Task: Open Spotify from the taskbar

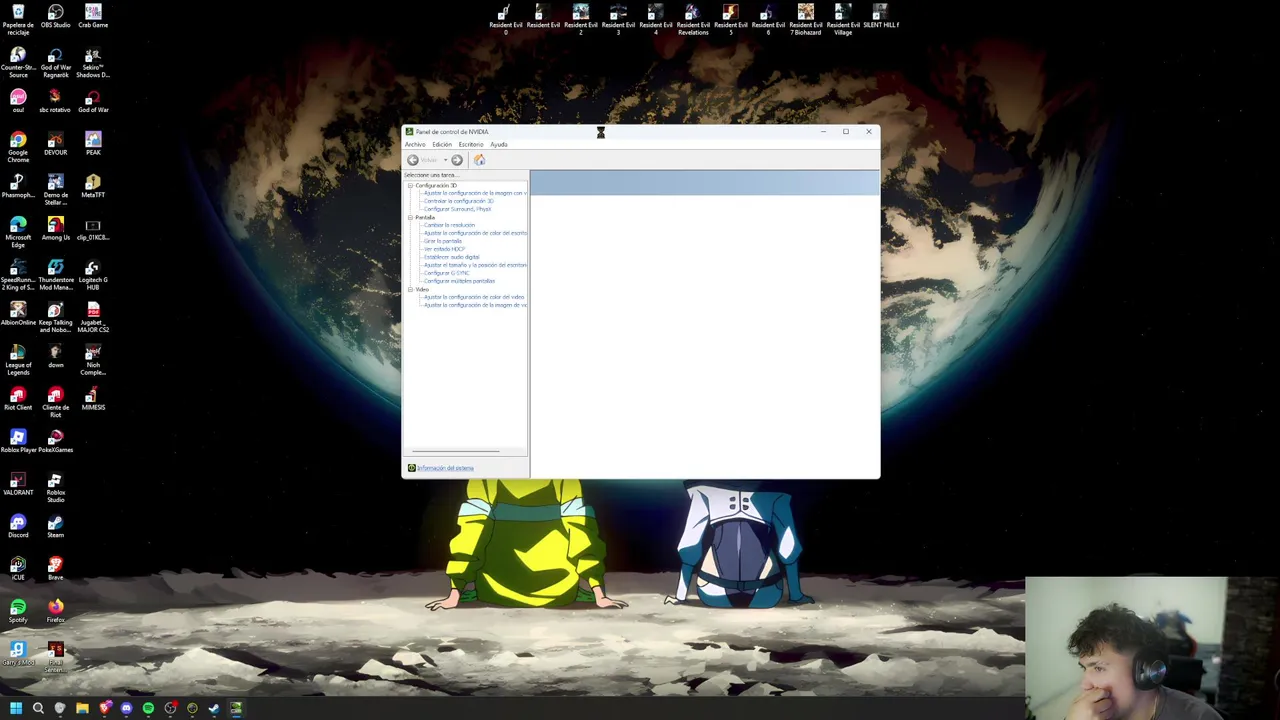Action: pyautogui.click(x=148, y=708)
